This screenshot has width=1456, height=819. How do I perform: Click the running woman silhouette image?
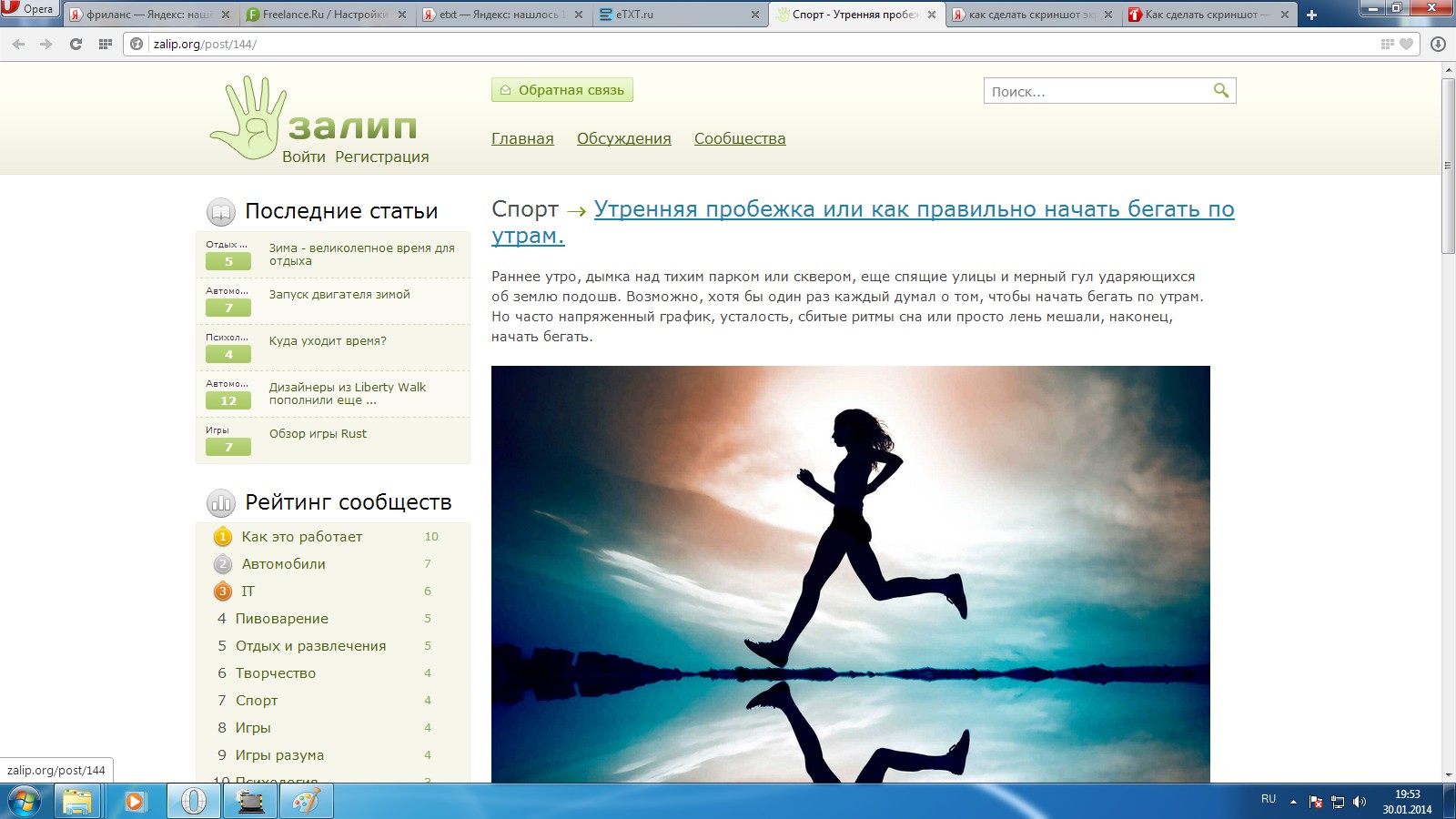(851, 574)
